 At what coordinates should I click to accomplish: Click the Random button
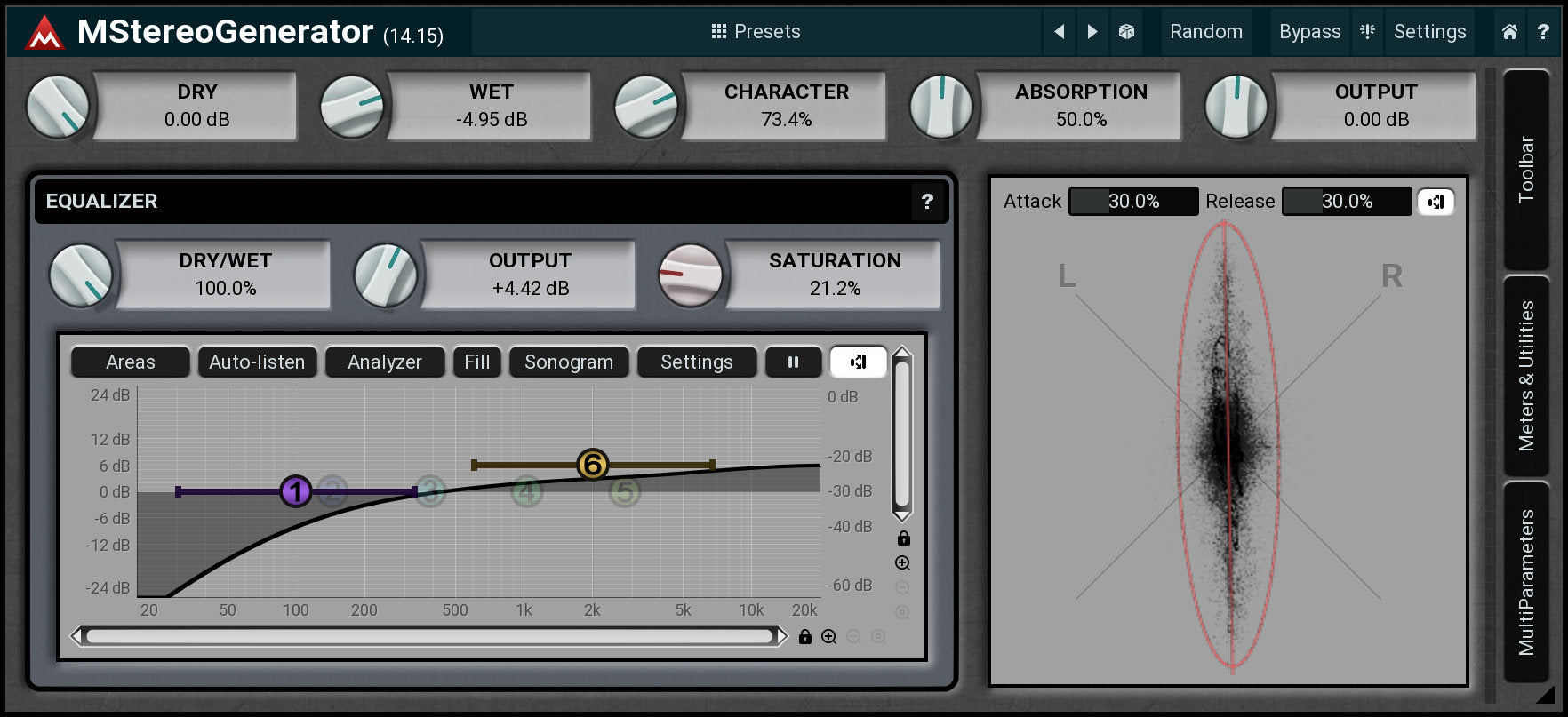[1205, 32]
